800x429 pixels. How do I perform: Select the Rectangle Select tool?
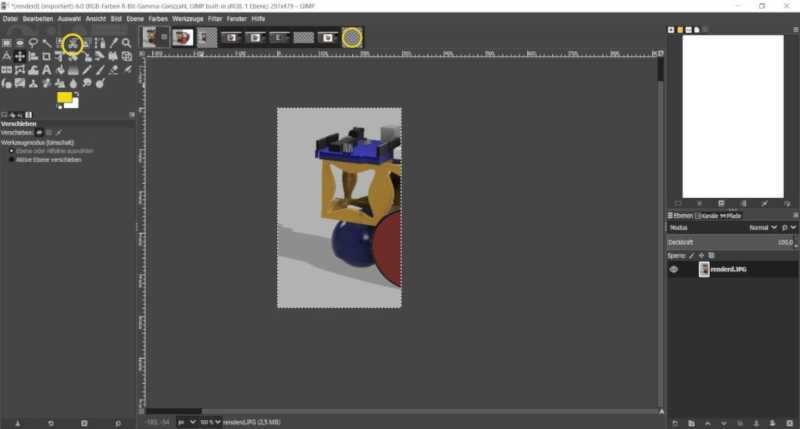coord(7,43)
